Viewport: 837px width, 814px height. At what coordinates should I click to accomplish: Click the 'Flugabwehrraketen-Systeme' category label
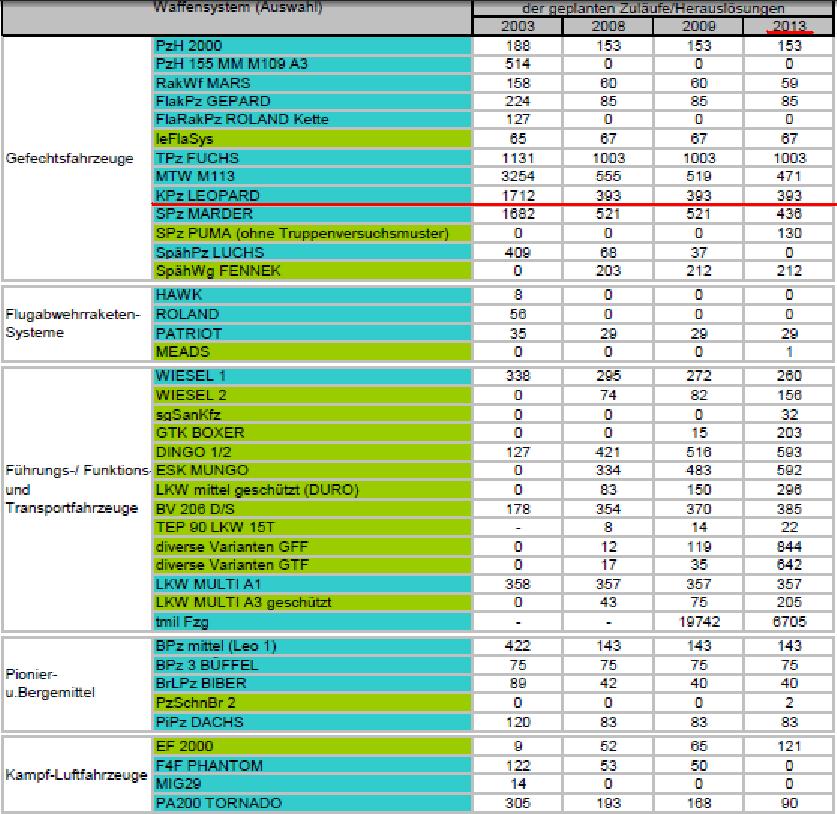pyautogui.click(x=73, y=323)
